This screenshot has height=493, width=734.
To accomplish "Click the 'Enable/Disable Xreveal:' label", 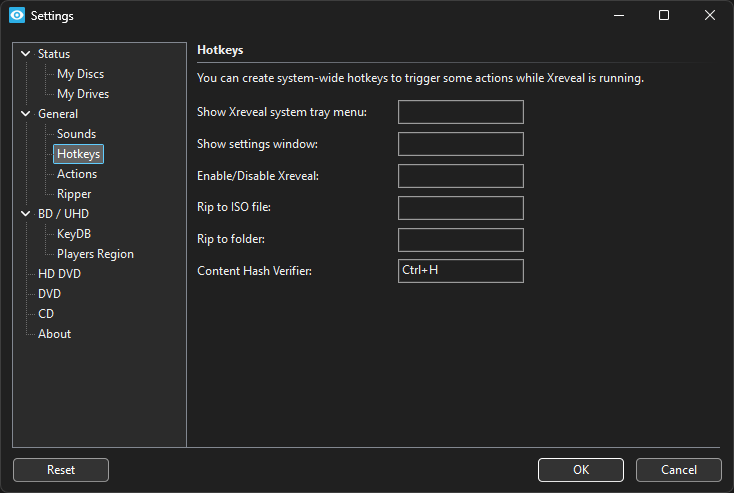I will click(x=258, y=176).
